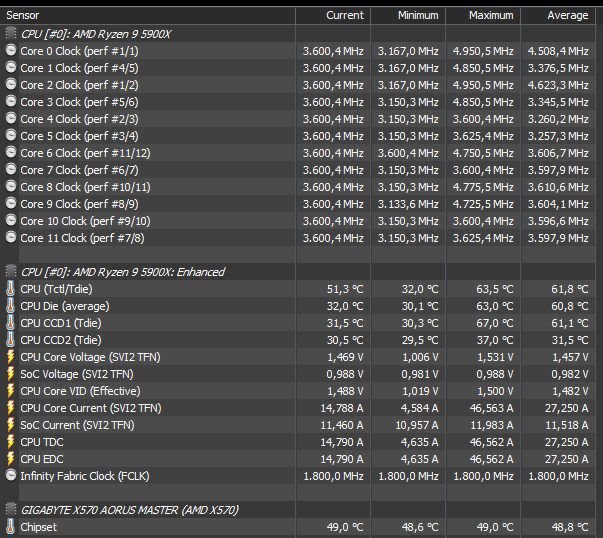The image size is (603, 538).
Task: Select the CPU Core Voltage (SVI2 TFN) label
Action: [90, 357]
